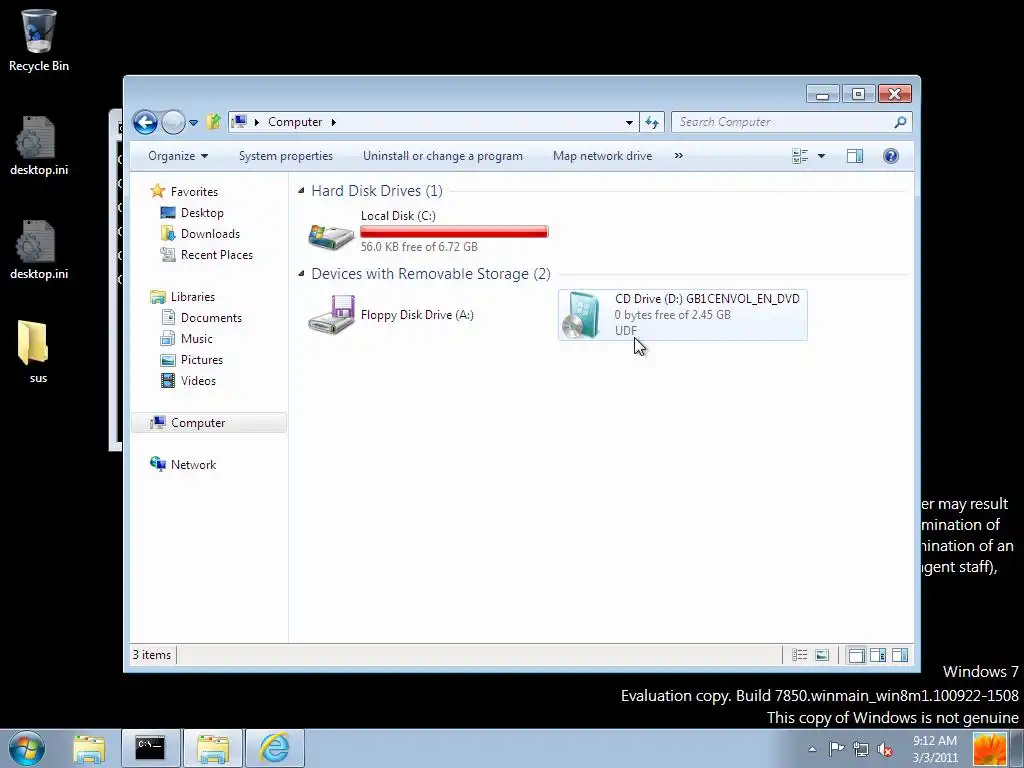1024x768 pixels.
Task: Open the Organize menu
Action: [x=178, y=156]
